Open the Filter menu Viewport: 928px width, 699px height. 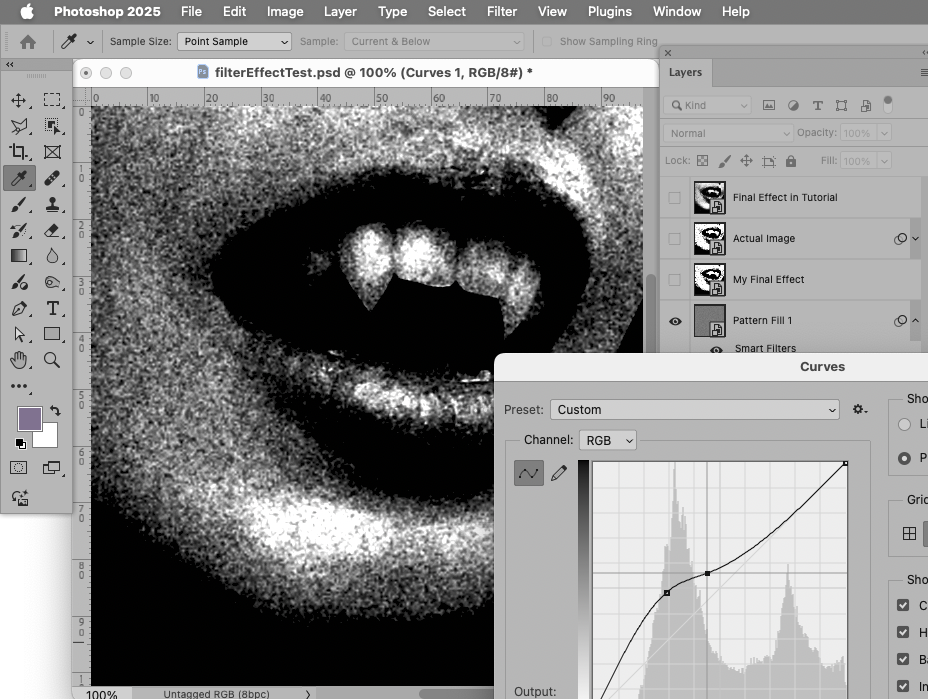point(501,11)
